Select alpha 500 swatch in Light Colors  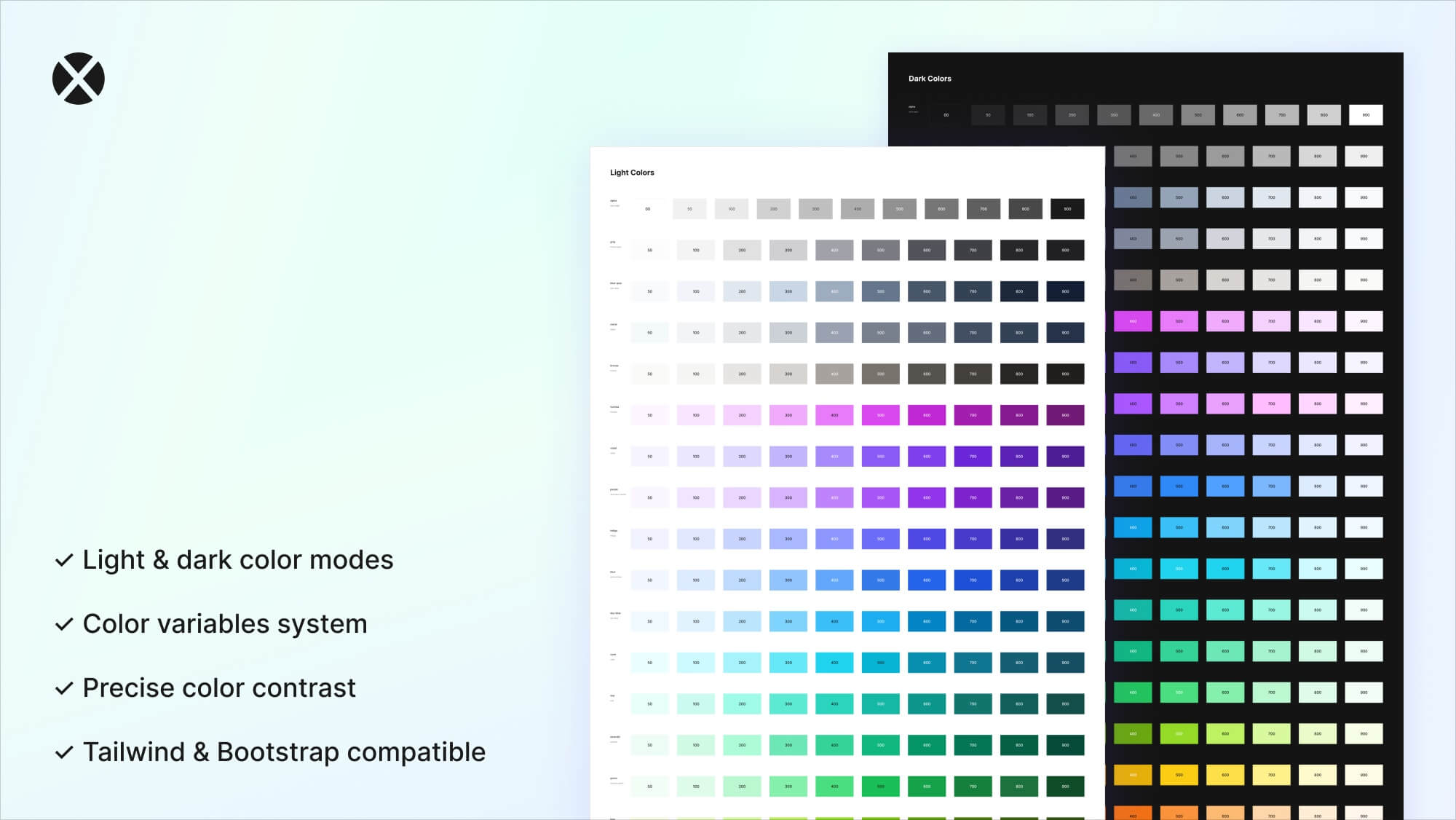pyautogui.click(x=899, y=209)
